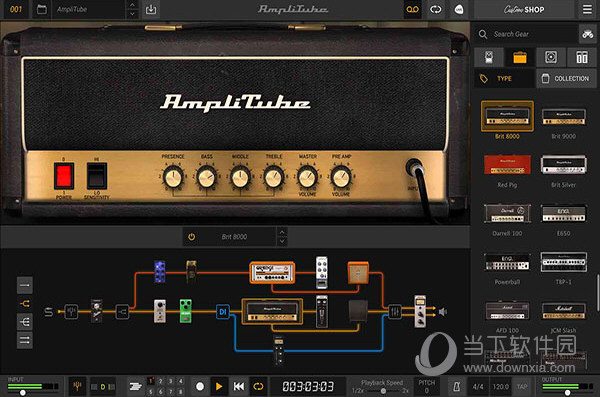Toggle the input D mode indicator
The height and width of the screenshot is (397, 600).
coord(103,387)
